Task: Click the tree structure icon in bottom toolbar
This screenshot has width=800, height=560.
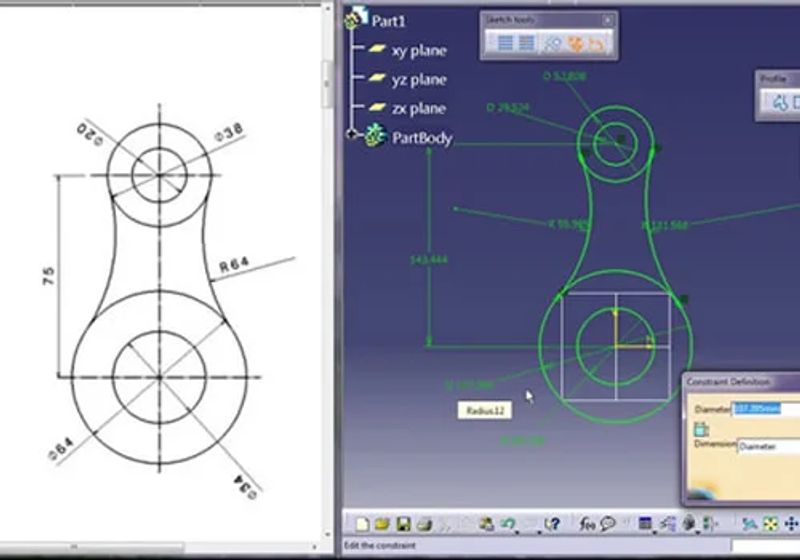Action: click(667, 524)
